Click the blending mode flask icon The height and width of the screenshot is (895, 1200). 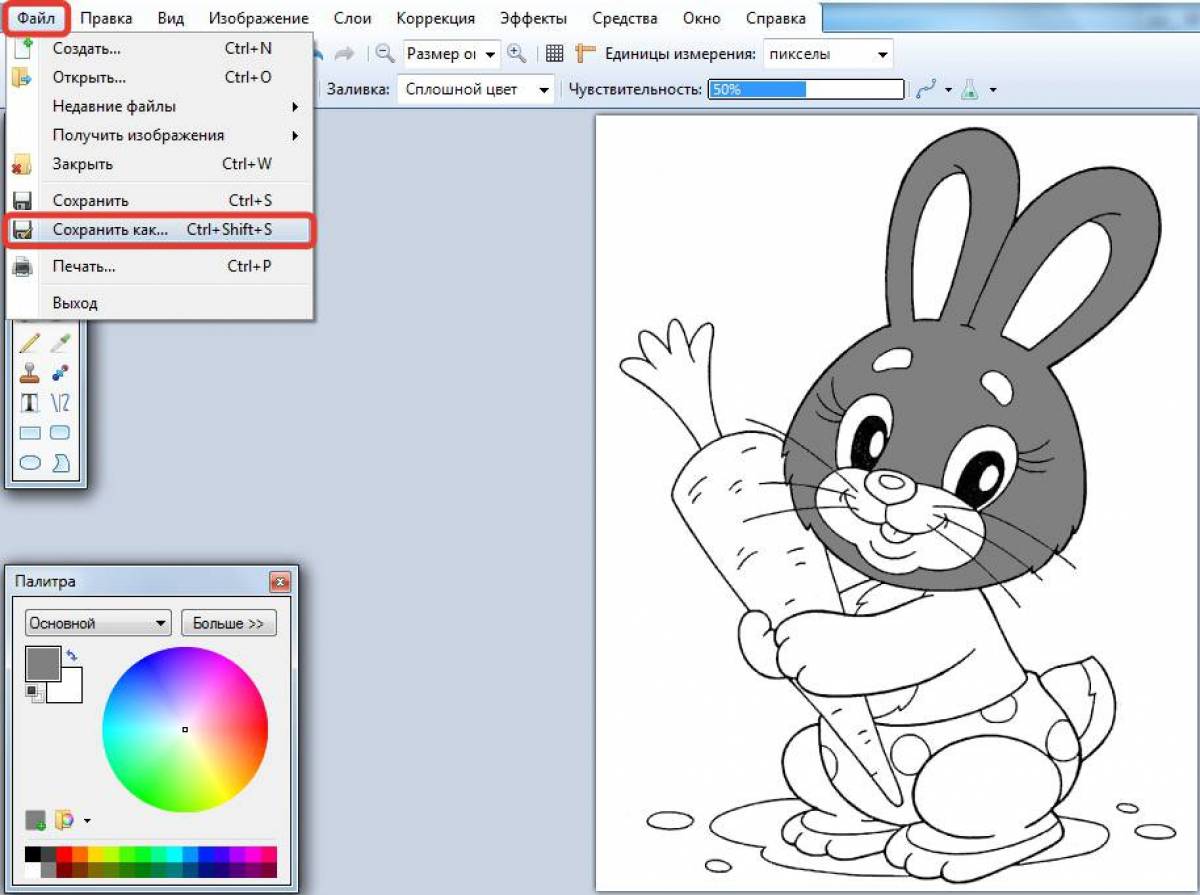tap(969, 90)
